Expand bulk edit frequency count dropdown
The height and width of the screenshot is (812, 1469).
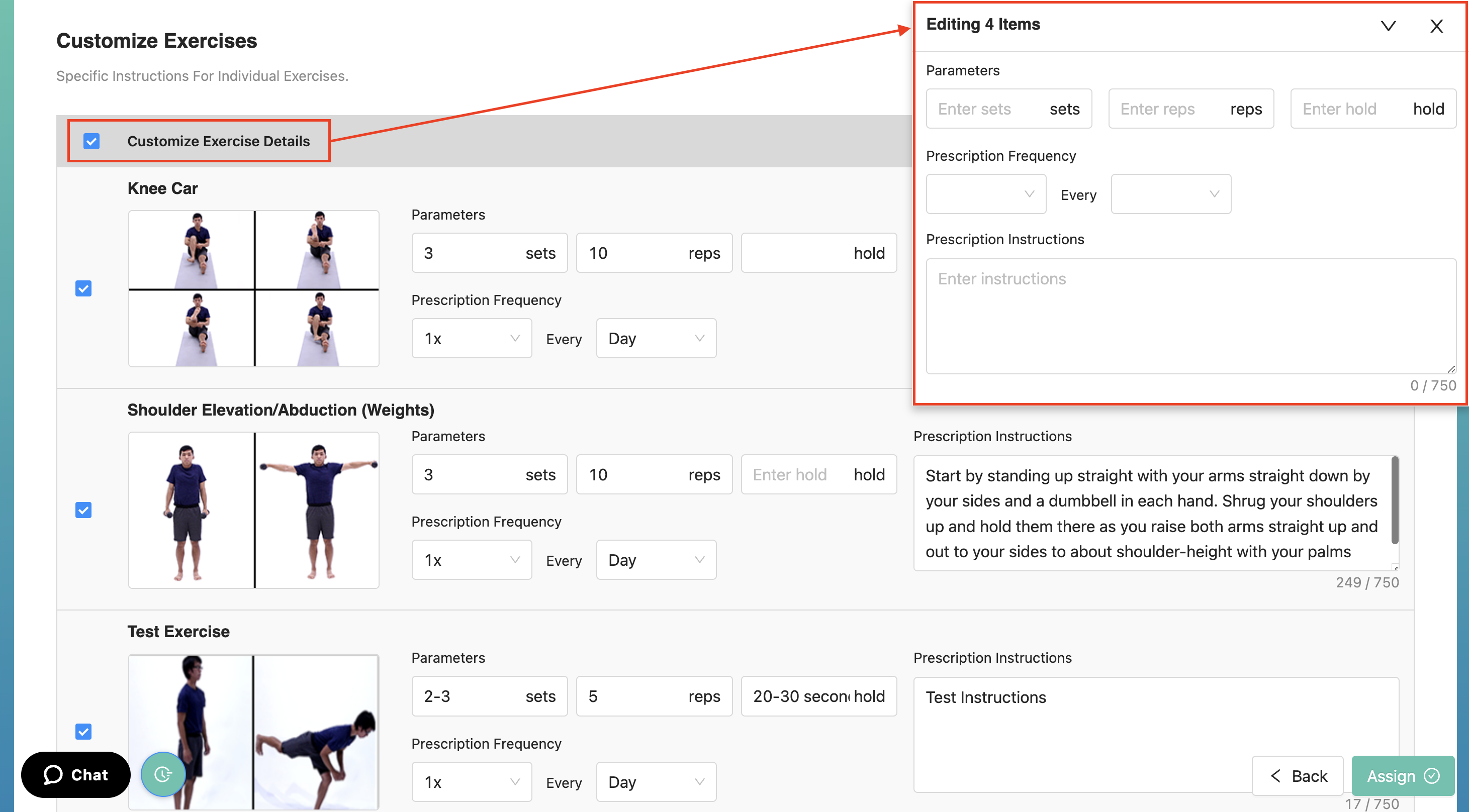tap(985, 194)
